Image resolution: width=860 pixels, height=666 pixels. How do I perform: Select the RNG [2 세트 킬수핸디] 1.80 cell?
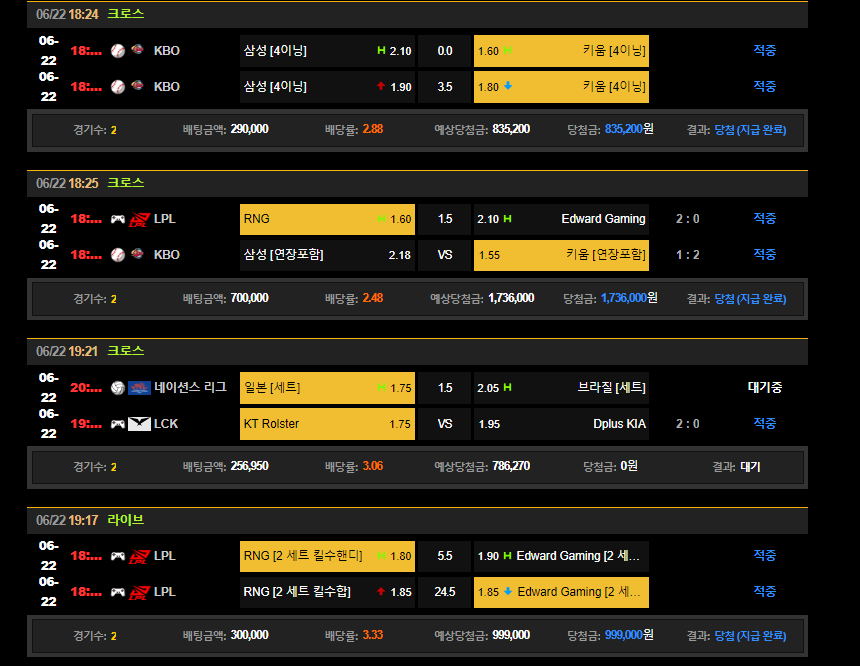pyautogui.click(x=327, y=556)
